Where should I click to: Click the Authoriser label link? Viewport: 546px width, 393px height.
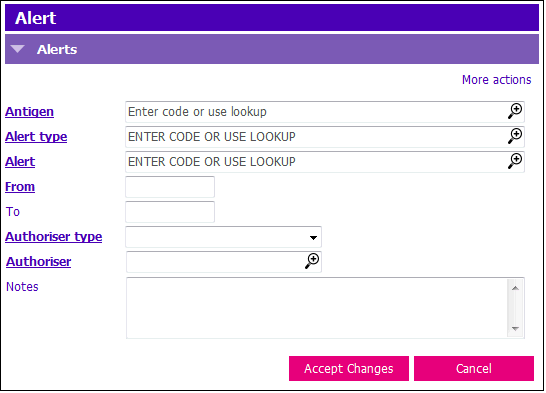pos(38,262)
